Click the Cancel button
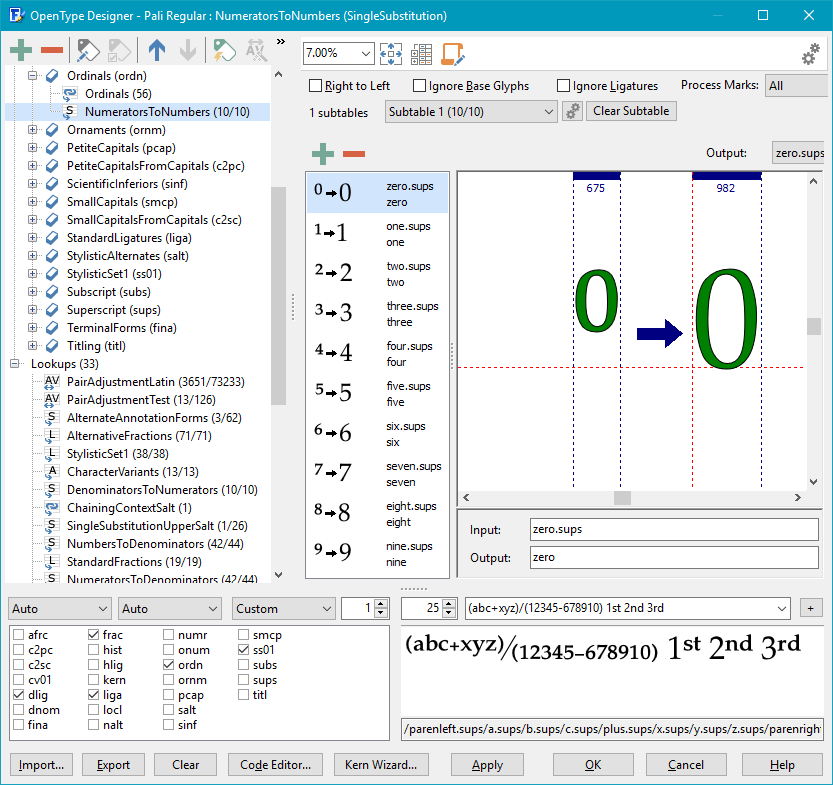 [686, 765]
